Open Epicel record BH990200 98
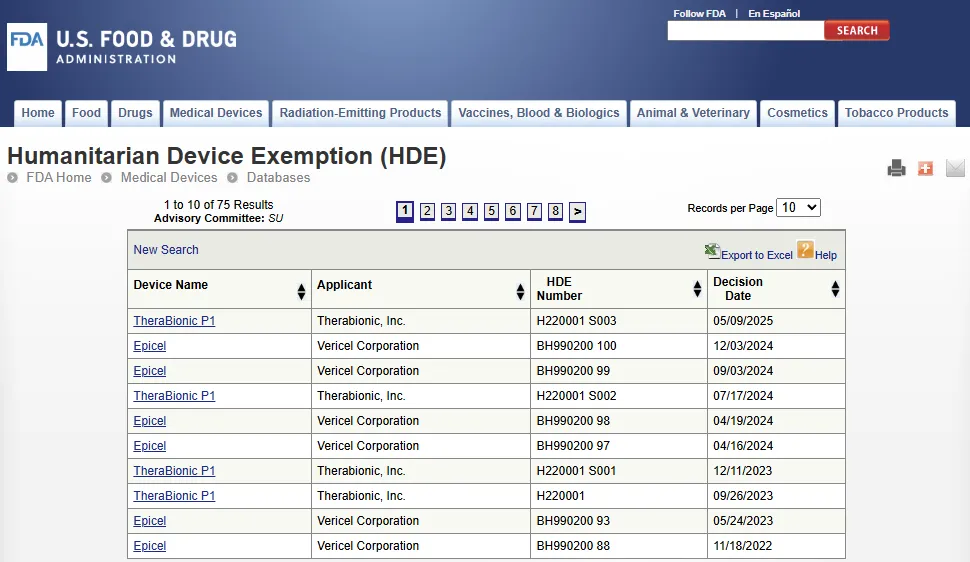This screenshot has height=562, width=970. coord(150,421)
